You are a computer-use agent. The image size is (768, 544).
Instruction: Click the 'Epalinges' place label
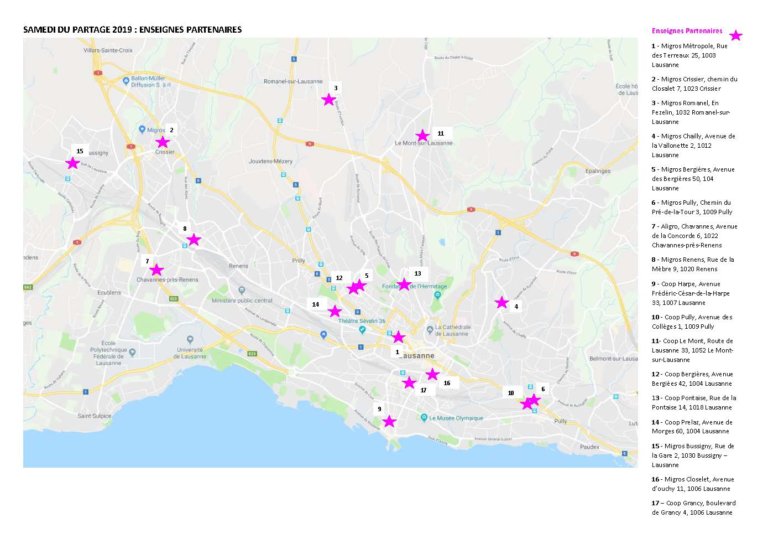598,171
